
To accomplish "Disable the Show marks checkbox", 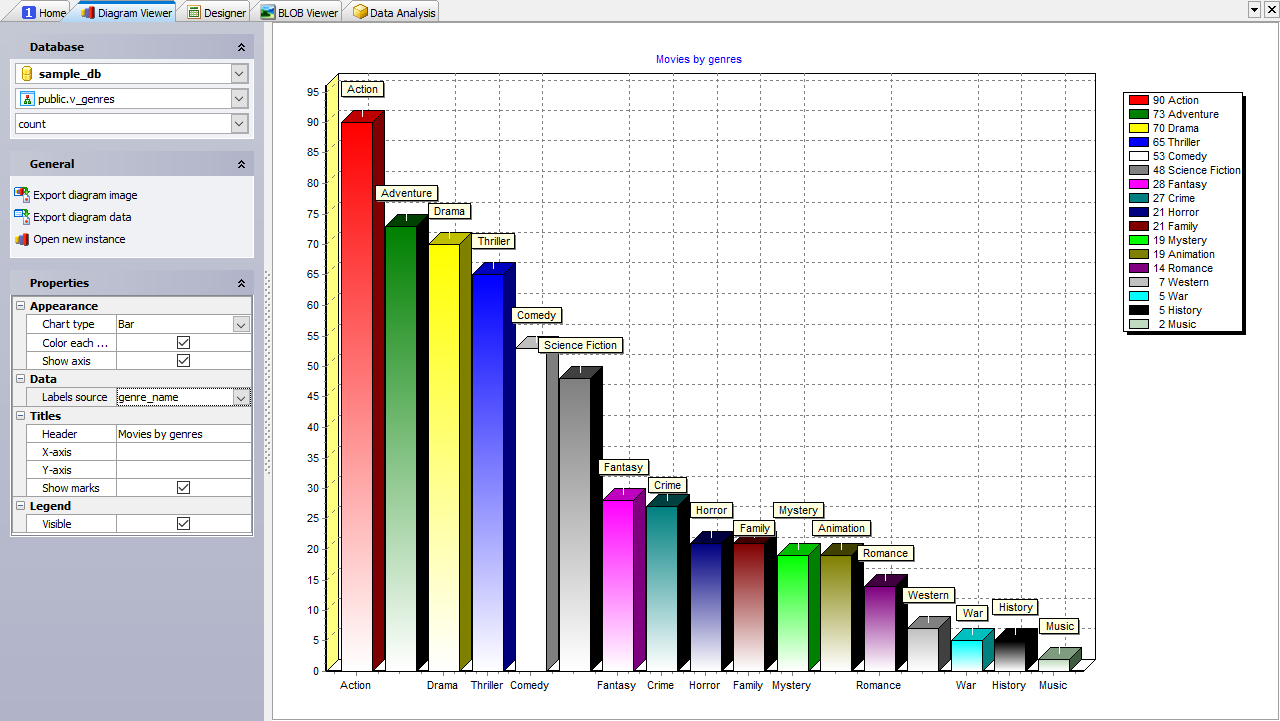I will pos(183,488).
